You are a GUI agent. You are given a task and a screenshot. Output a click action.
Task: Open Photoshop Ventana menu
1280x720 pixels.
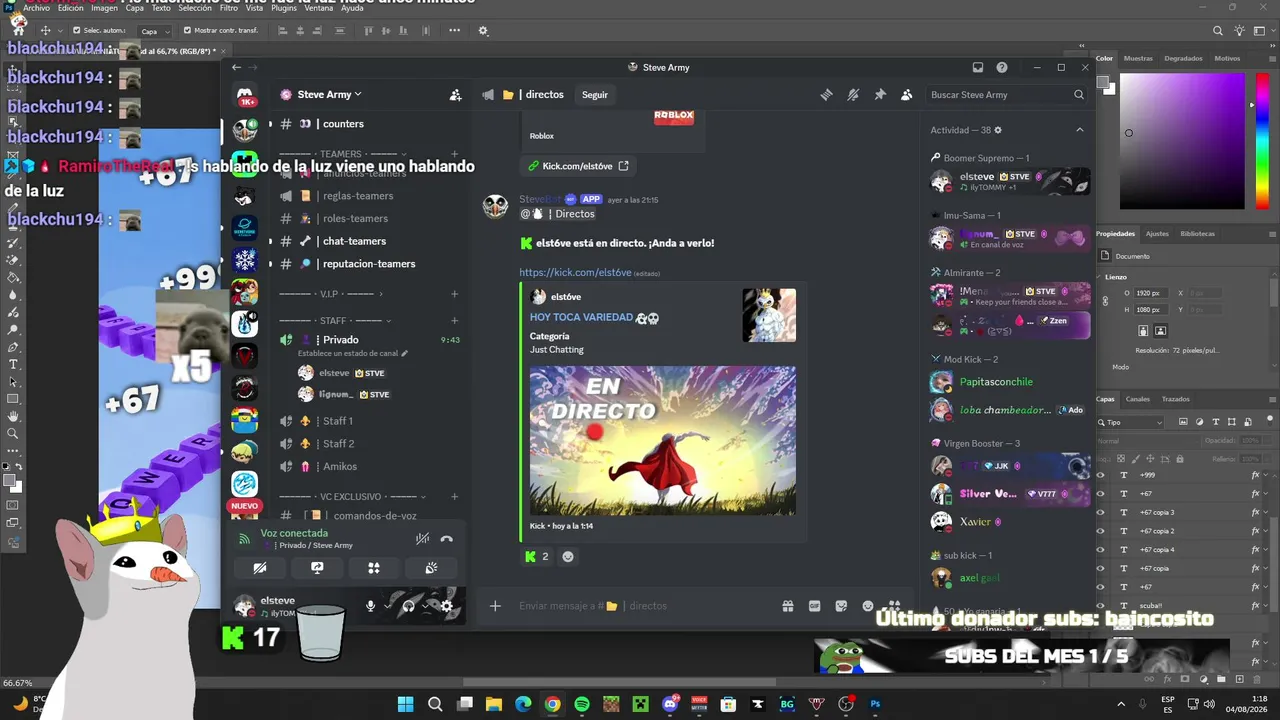(x=319, y=8)
